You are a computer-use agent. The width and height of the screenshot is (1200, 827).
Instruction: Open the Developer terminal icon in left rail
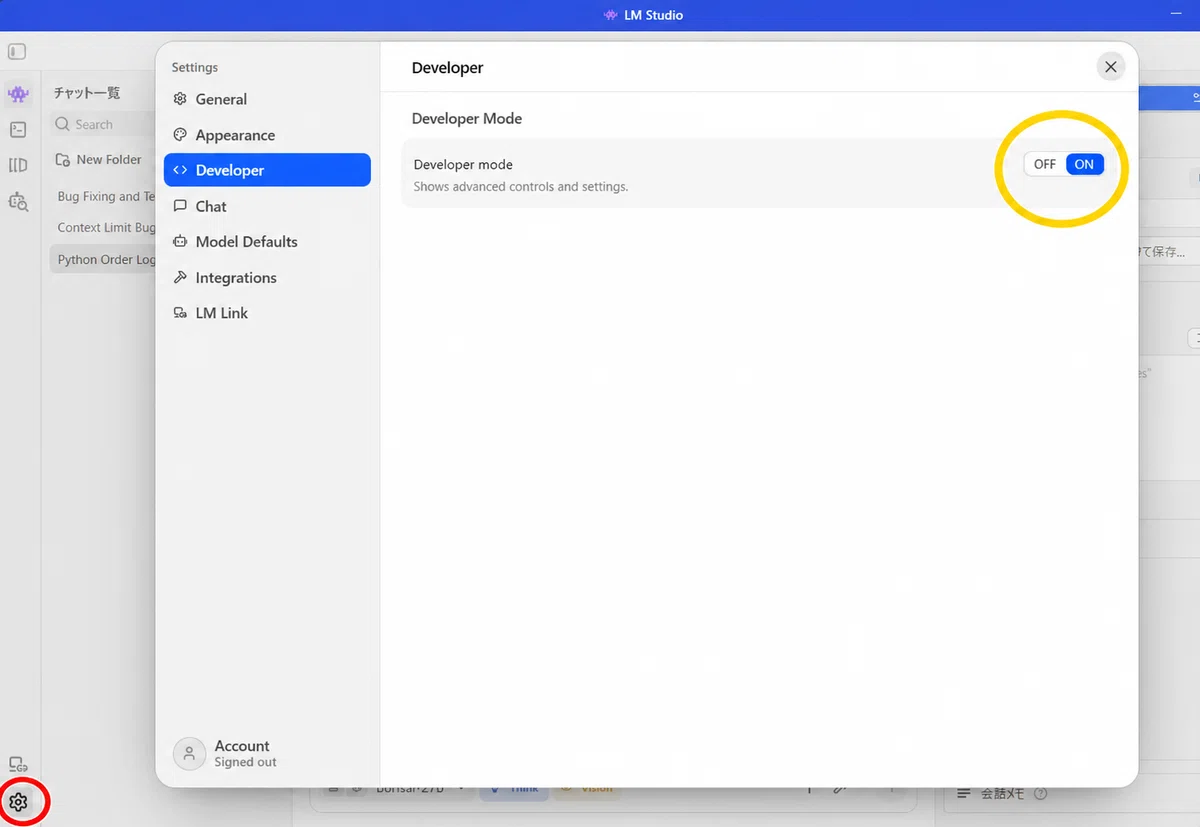click(18, 130)
